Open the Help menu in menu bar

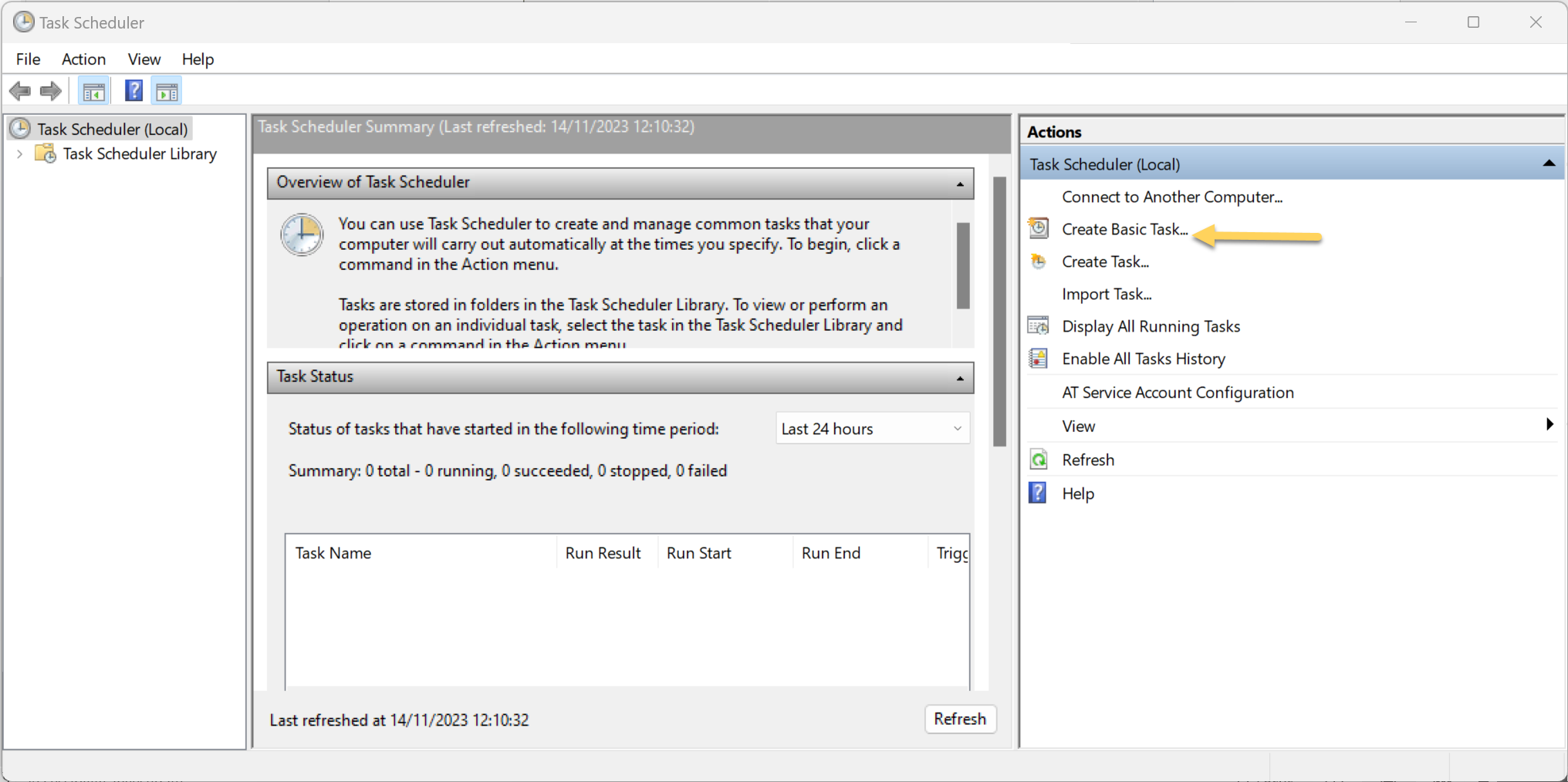(198, 59)
